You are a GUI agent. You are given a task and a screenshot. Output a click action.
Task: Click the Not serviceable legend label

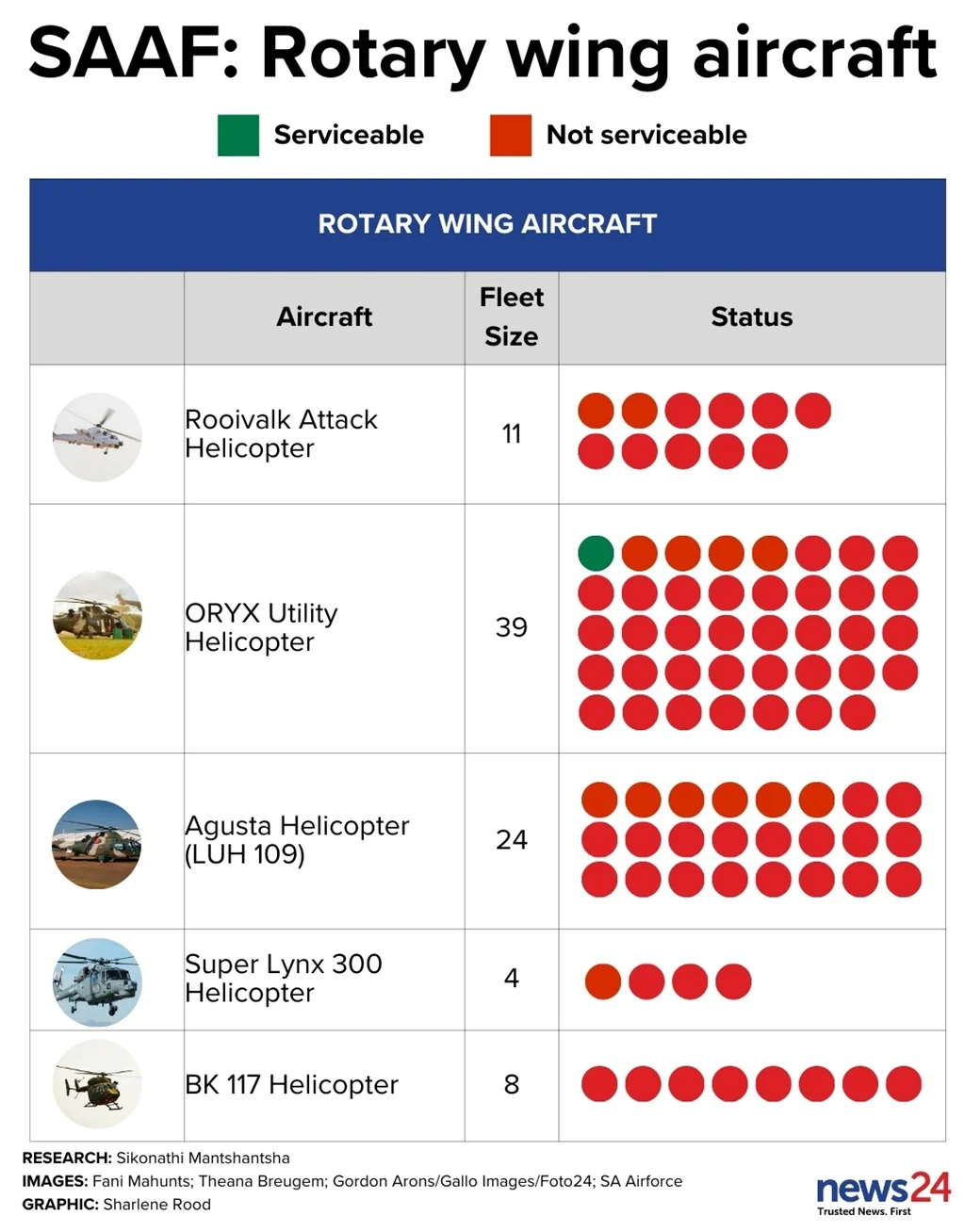pyautogui.click(x=646, y=135)
